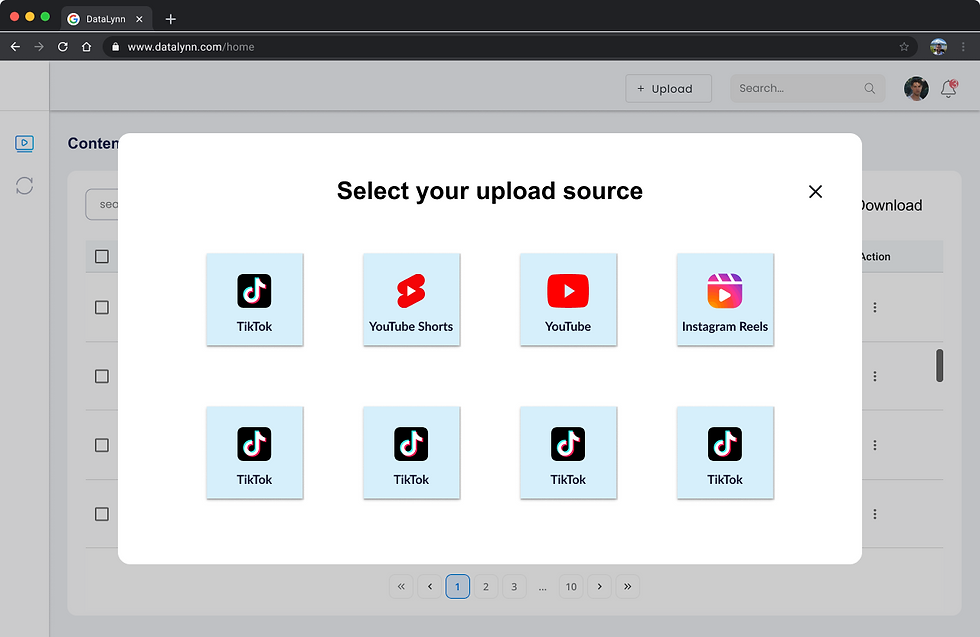Go to page 10

[x=571, y=586]
